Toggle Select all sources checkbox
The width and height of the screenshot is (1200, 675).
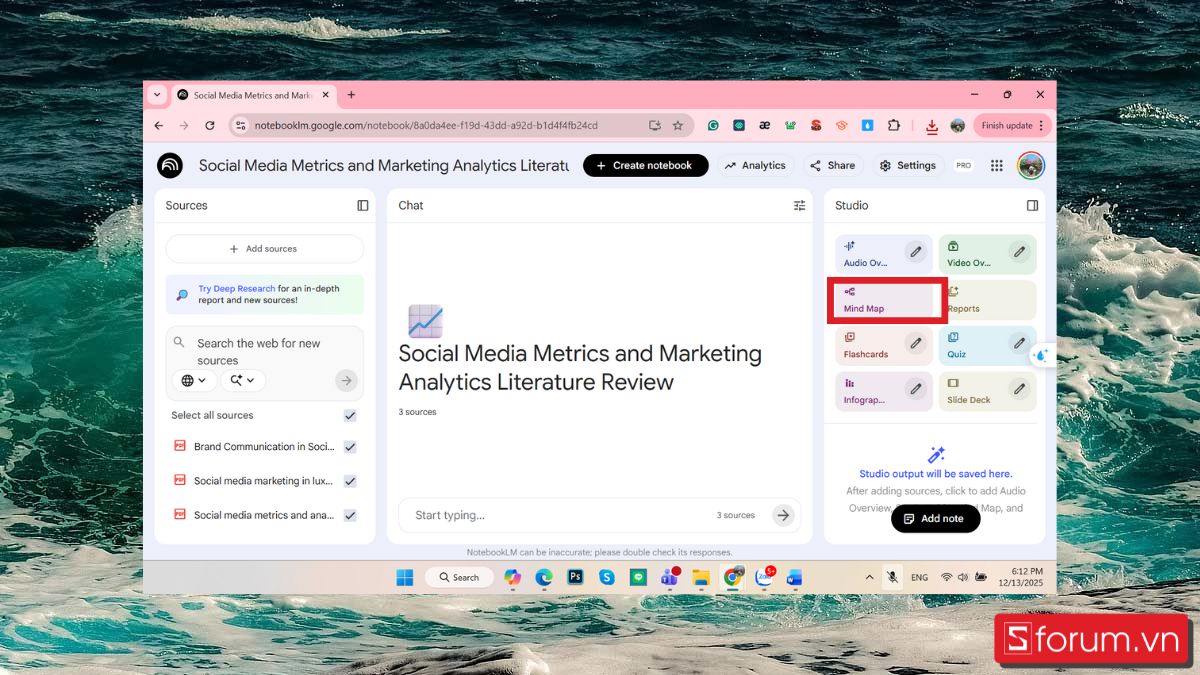[x=350, y=415]
